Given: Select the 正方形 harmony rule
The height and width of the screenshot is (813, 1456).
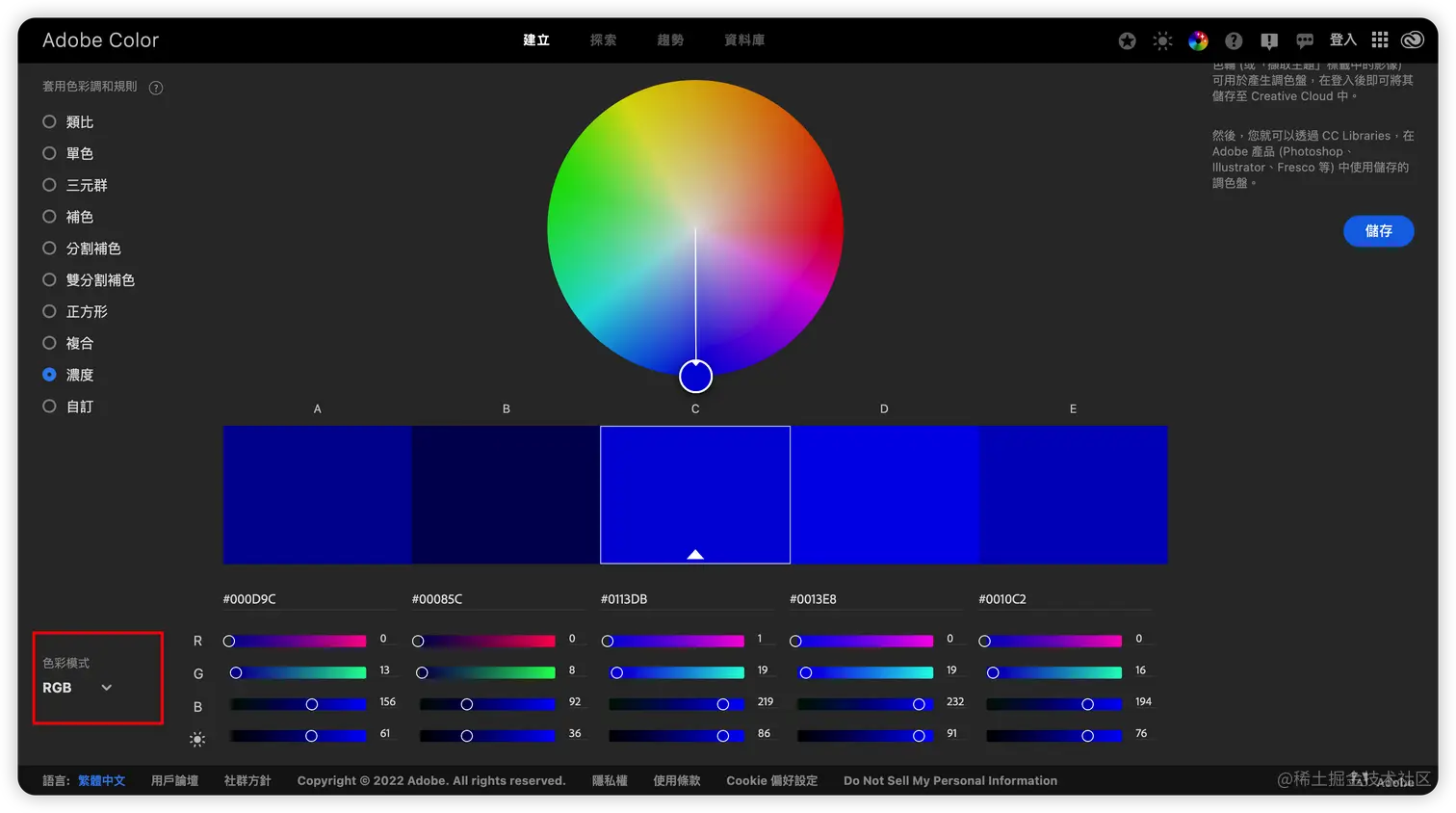Looking at the screenshot, I should click(75, 312).
